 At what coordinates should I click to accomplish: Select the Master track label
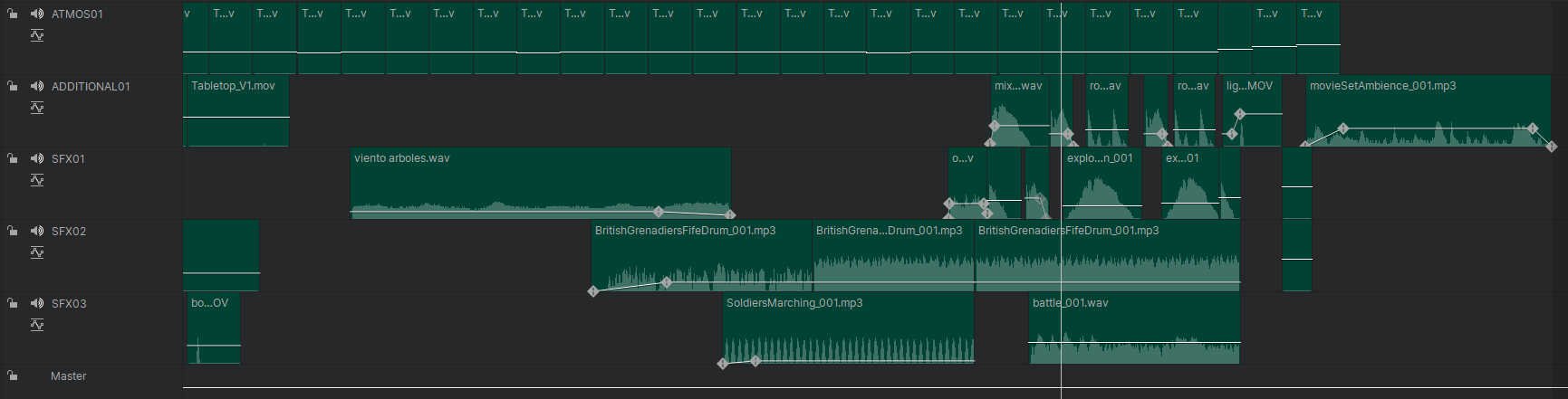[69, 376]
